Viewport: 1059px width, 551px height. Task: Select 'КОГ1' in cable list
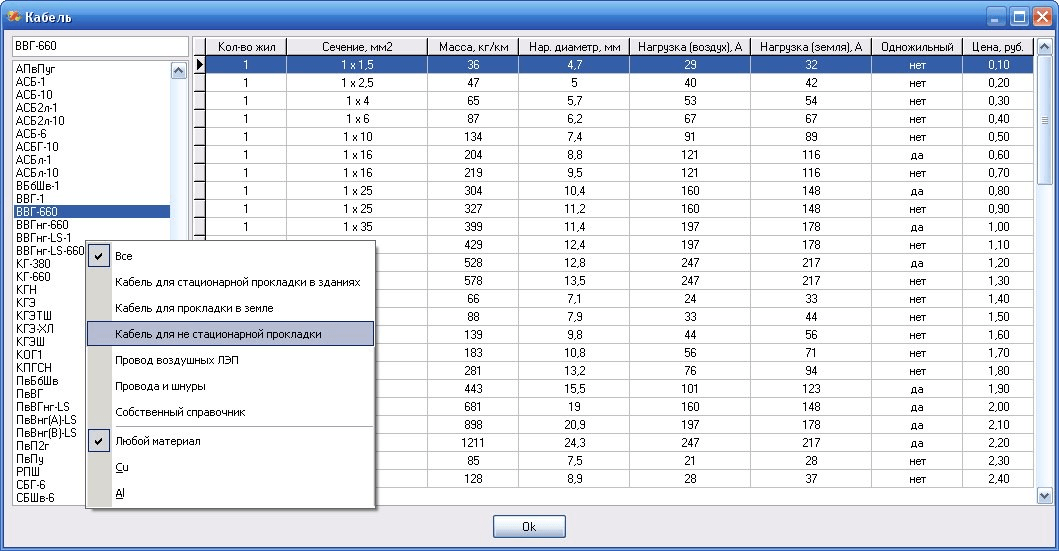28,355
